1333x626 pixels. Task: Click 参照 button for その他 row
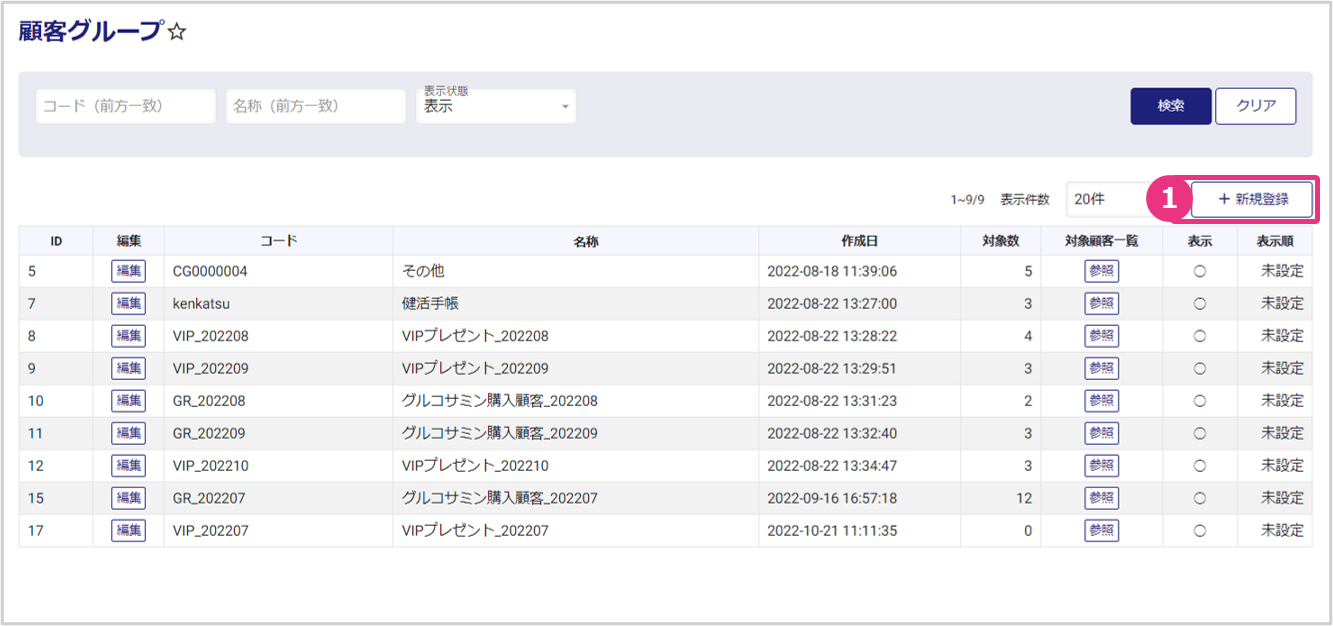[x=1101, y=271]
